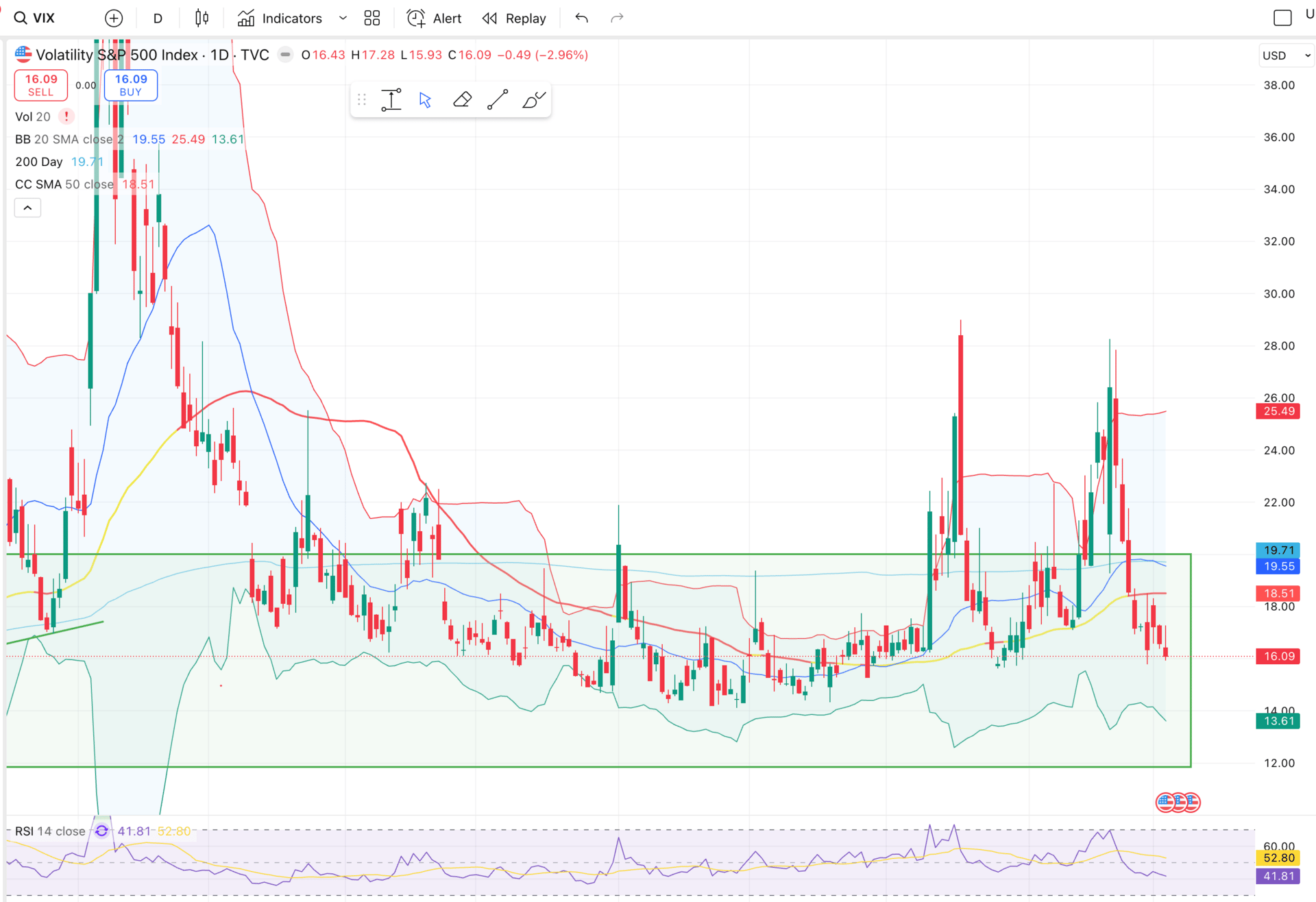Screen dimensions: 1316x902
Task: Open the candlestick chart type selector
Action: tap(202, 19)
